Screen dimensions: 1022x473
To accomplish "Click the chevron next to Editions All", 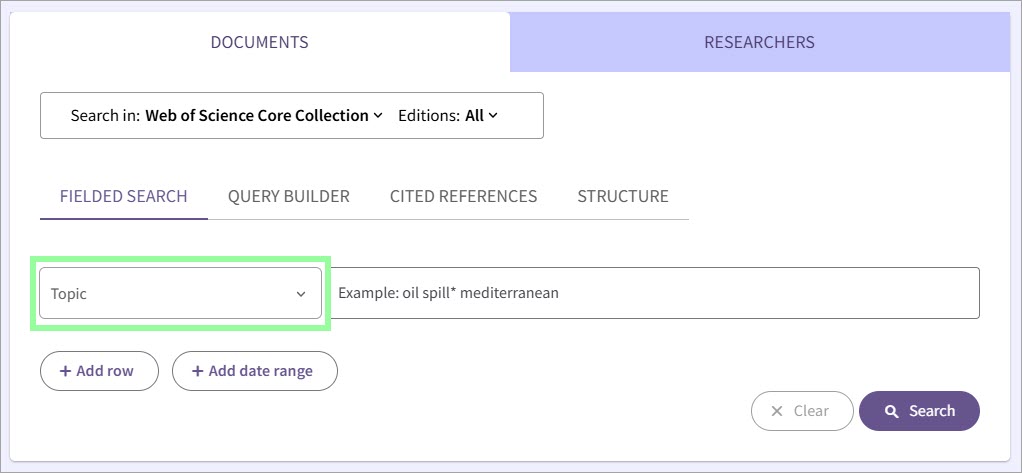I will pyautogui.click(x=493, y=115).
